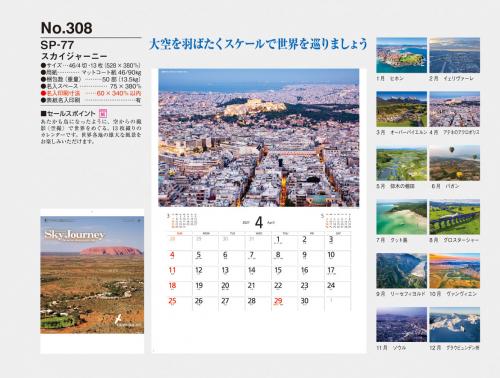Open the December snowy mountain thumbnail
The image size is (500, 378).
coord(455,325)
